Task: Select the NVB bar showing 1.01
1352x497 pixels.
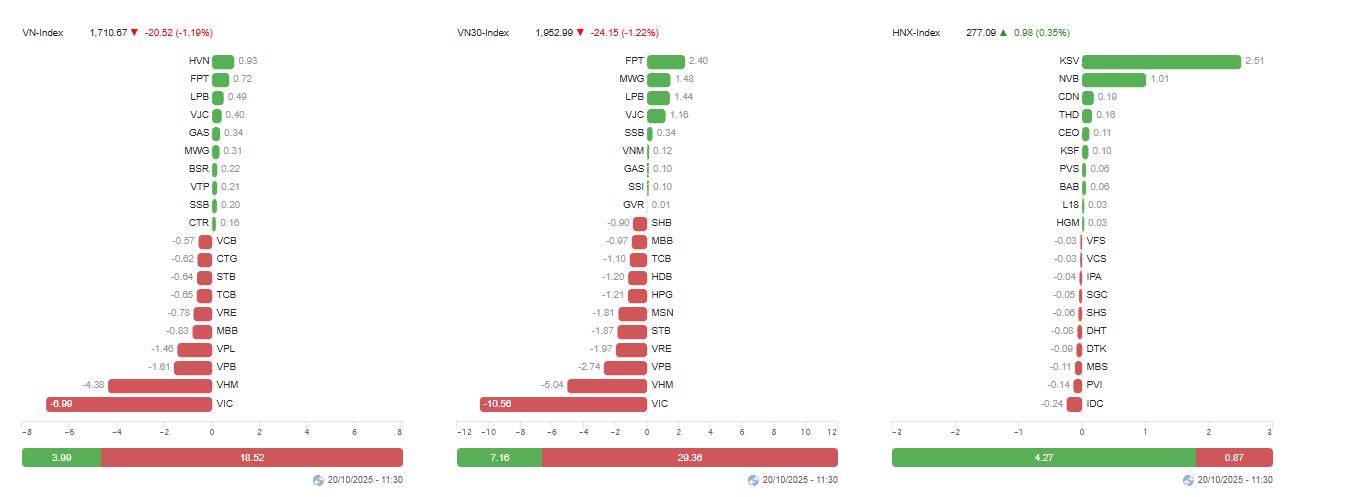Action: click(1114, 80)
